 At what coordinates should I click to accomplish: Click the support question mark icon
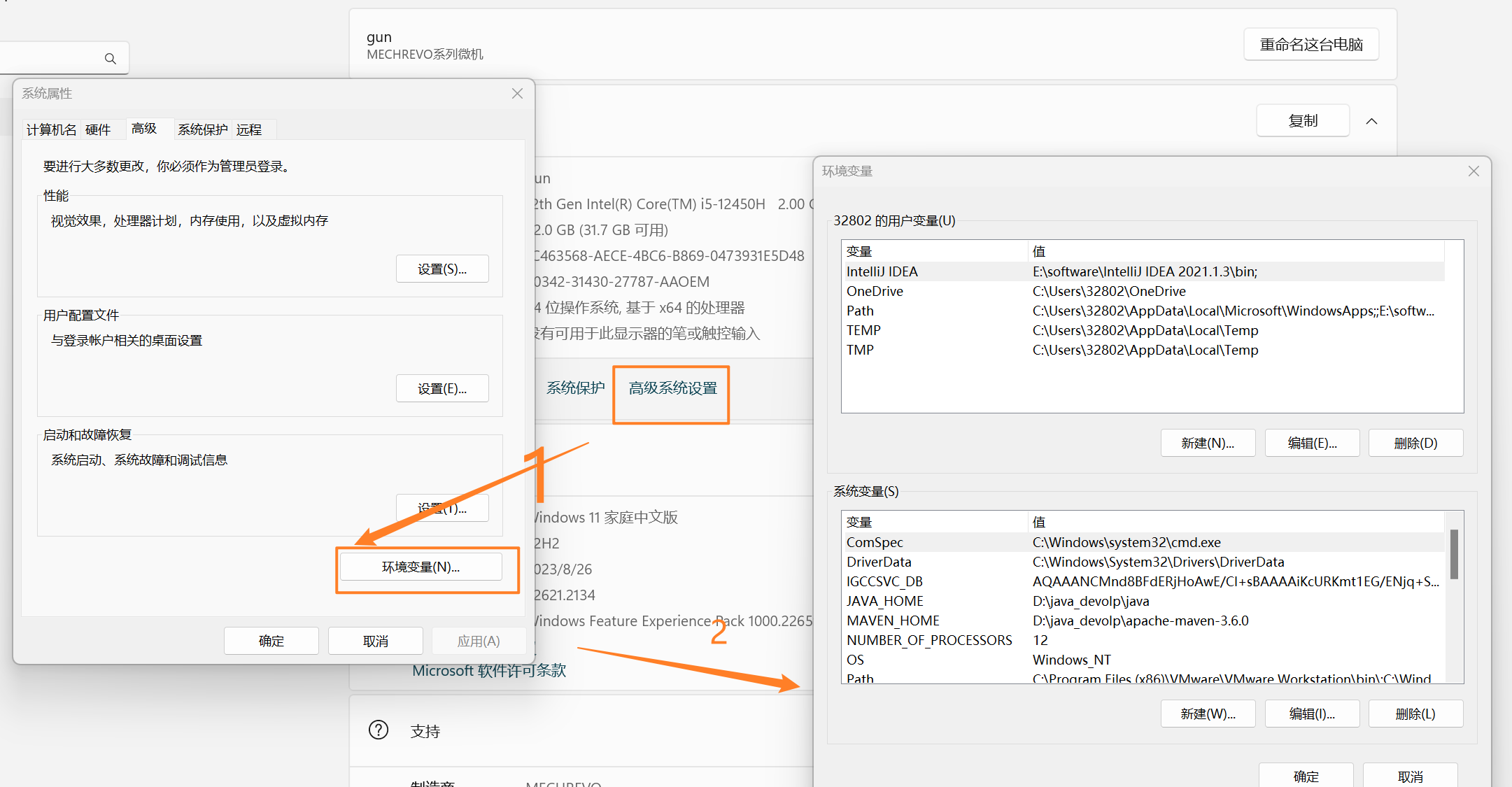pyautogui.click(x=379, y=730)
